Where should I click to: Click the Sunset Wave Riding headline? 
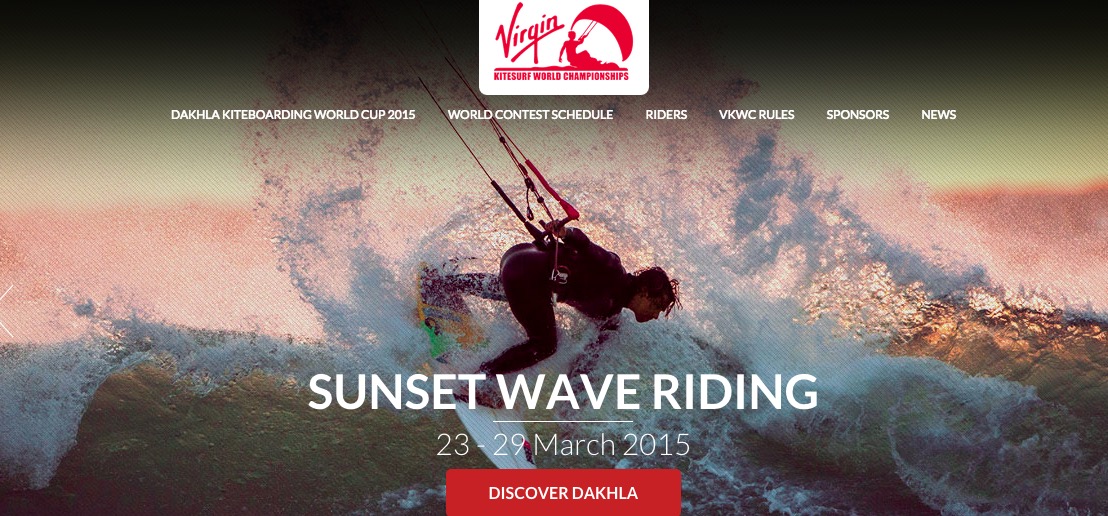click(562, 392)
